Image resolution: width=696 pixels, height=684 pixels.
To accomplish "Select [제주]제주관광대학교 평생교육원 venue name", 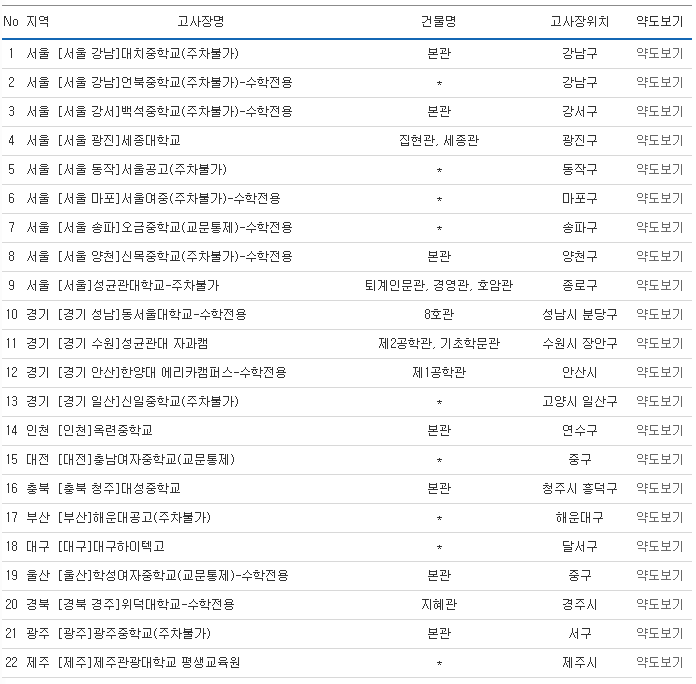I will (x=149, y=663).
